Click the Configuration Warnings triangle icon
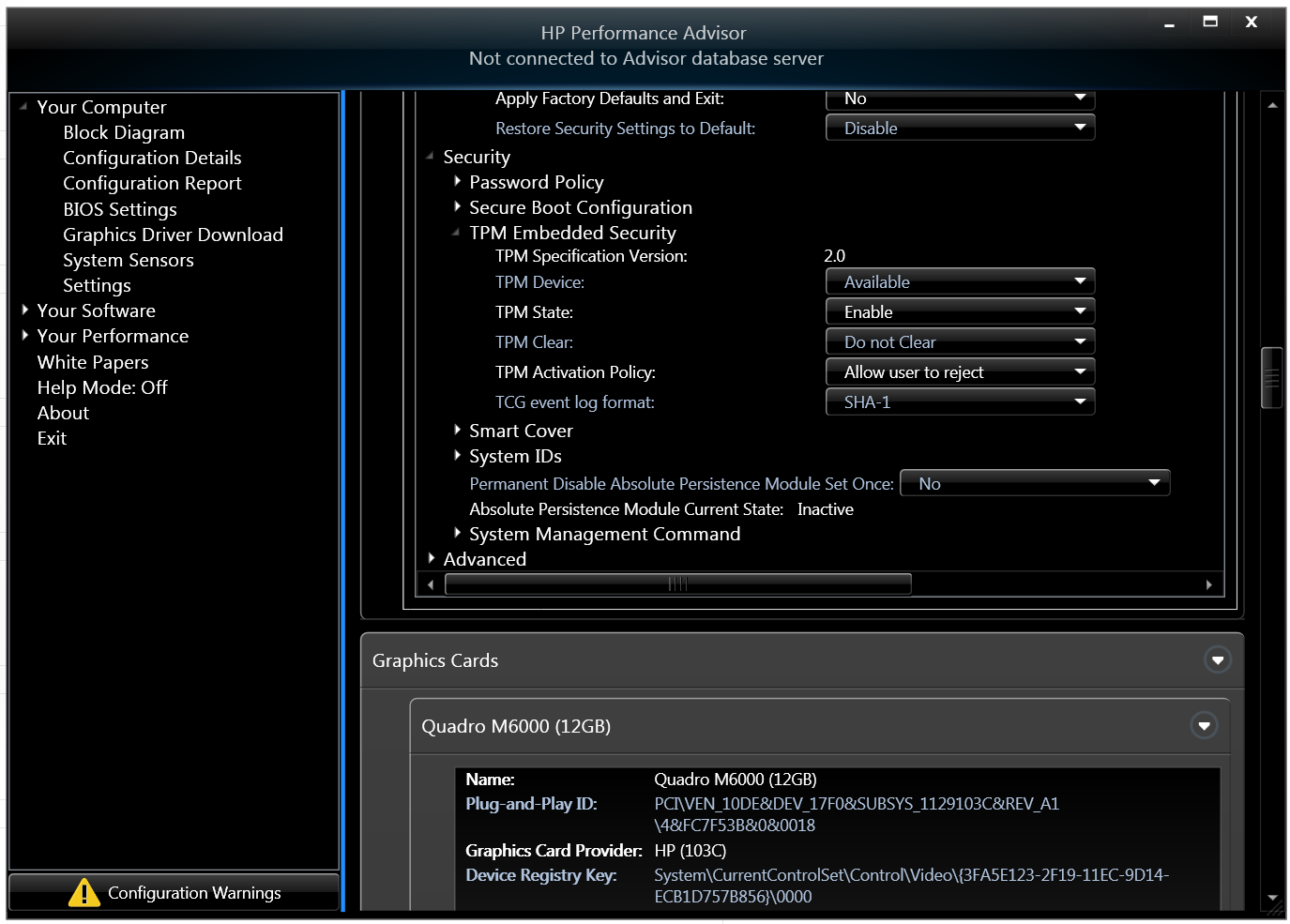 [x=83, y=892]
